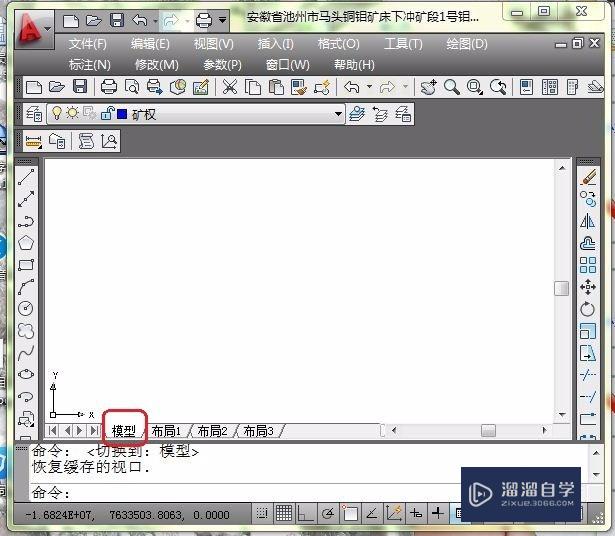Click Plot printer icon in quick access toolbar
The width and height of the screenshot is (615, 536).
[x=204, y=20]
